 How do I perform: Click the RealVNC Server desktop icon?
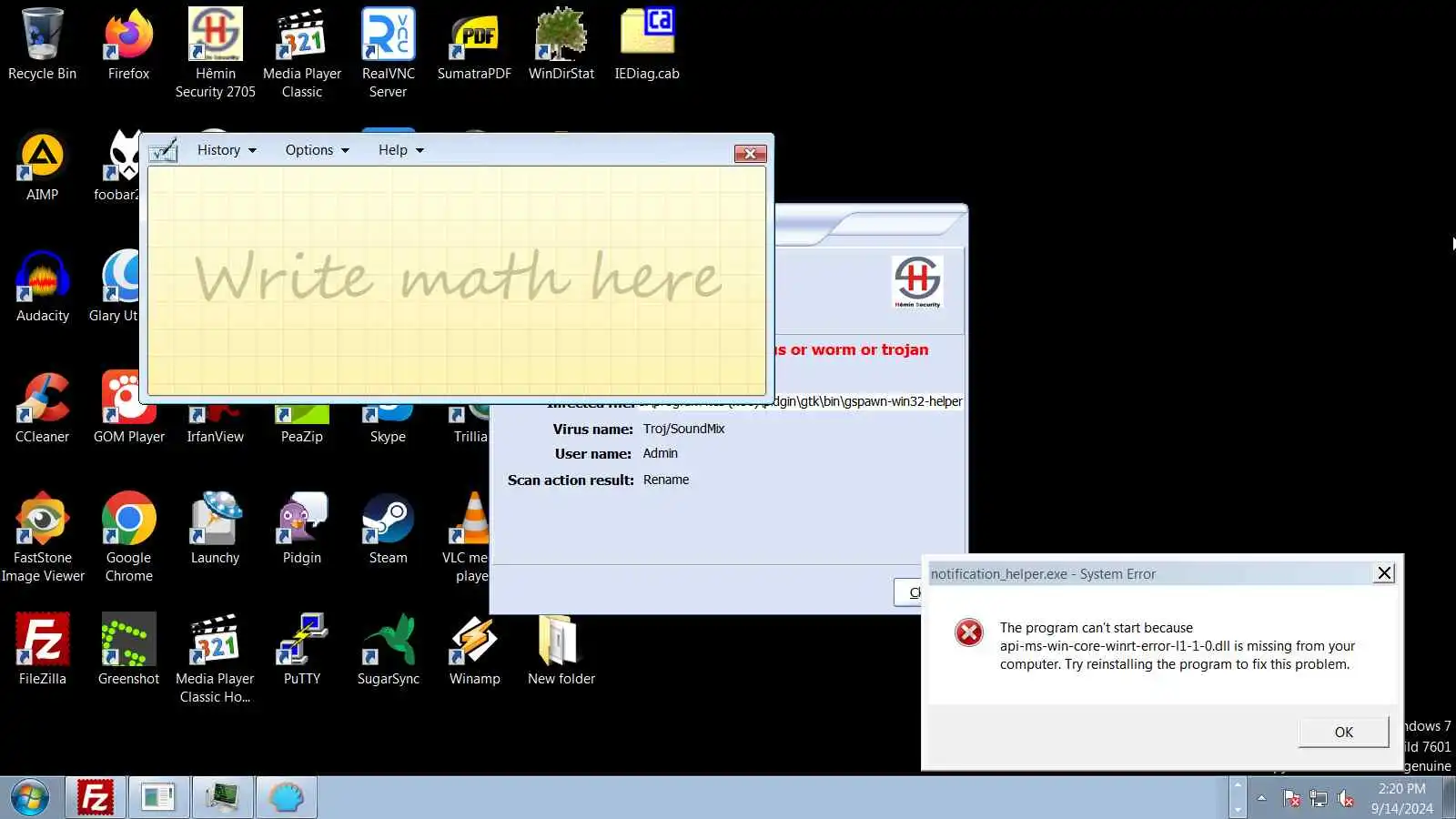click(x=389, y=53)
